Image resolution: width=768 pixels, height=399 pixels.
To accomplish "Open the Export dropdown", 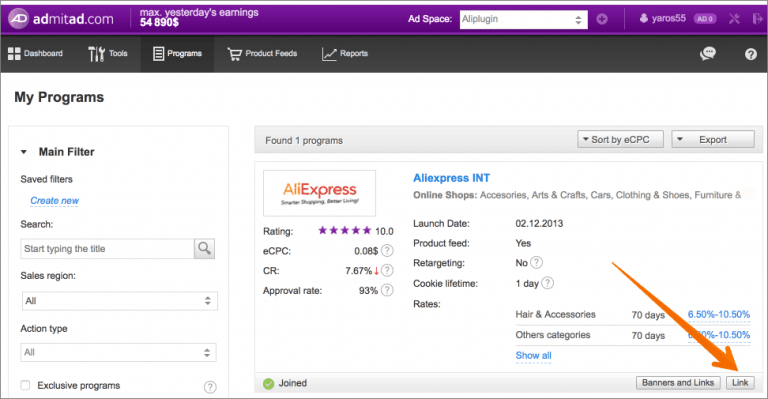I will coord(713,140).
